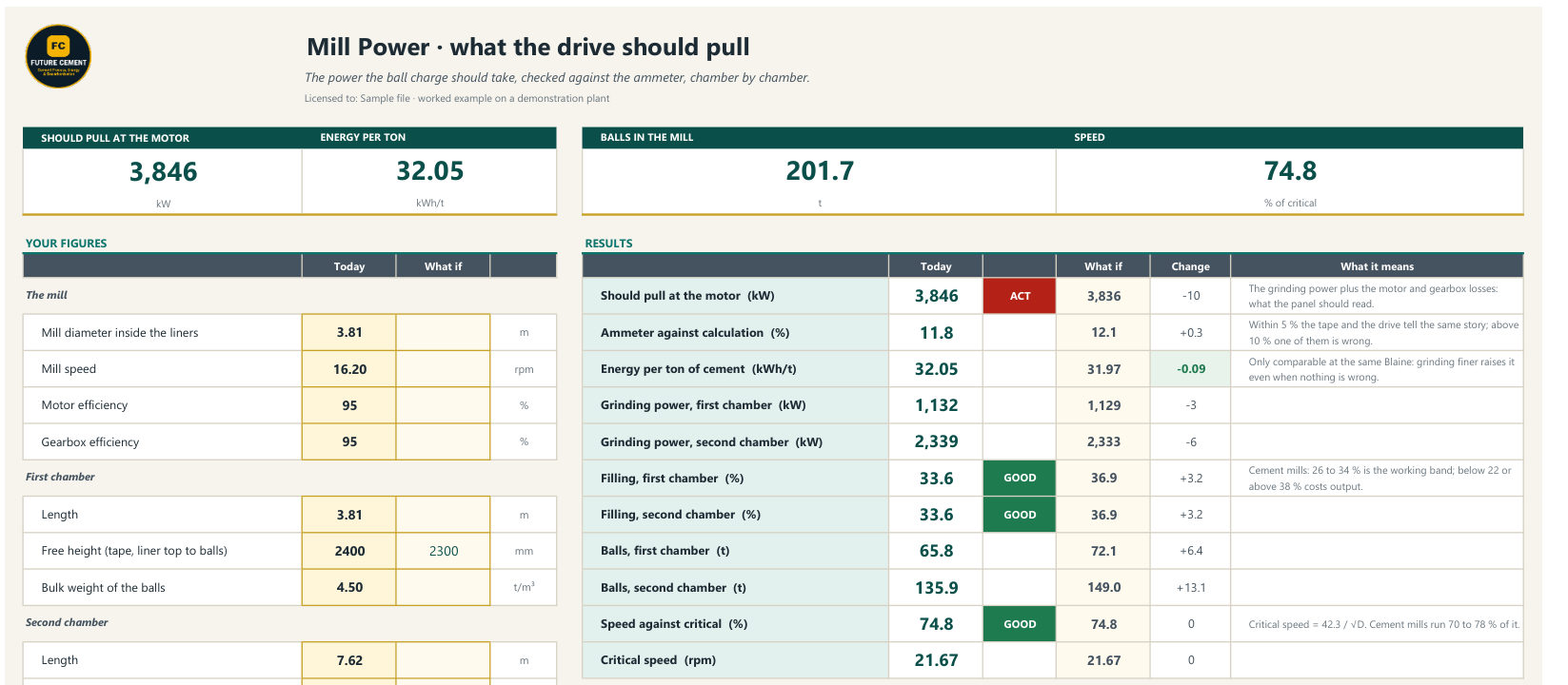Select the Motor efficiency Today value 95
Viewport: 1568px width, 685px height.
(349, 405)
